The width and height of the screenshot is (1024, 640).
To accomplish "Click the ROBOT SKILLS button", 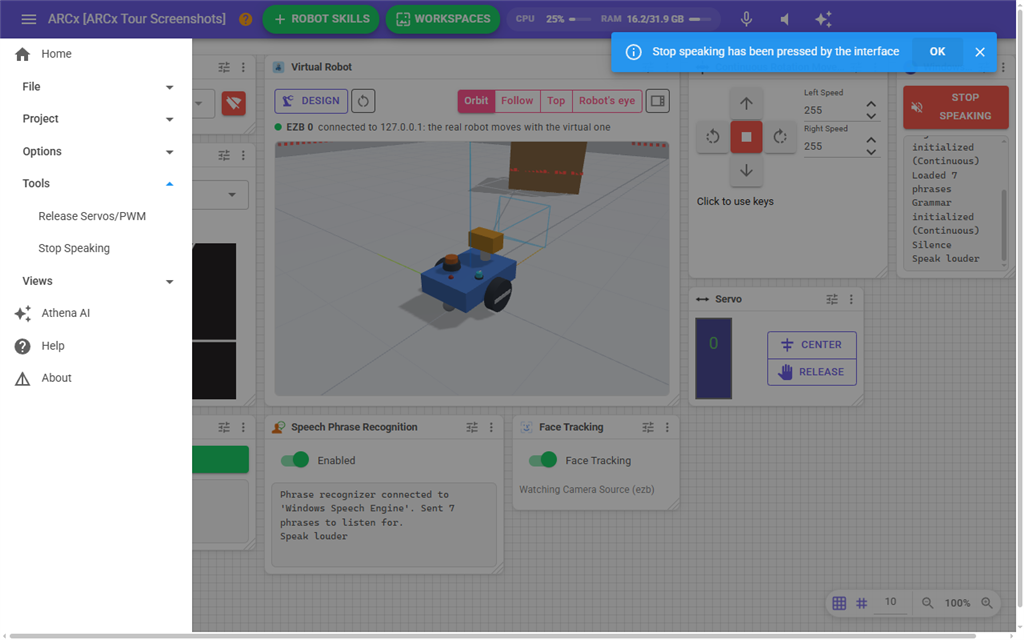I will click(x=321, y=19).
